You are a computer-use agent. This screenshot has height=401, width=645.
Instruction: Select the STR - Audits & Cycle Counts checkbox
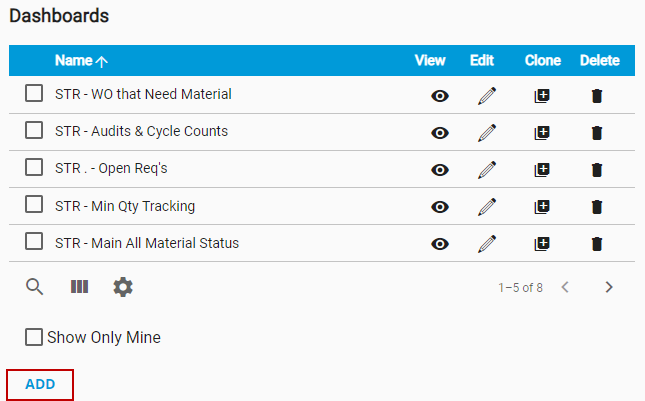point(34,130)
